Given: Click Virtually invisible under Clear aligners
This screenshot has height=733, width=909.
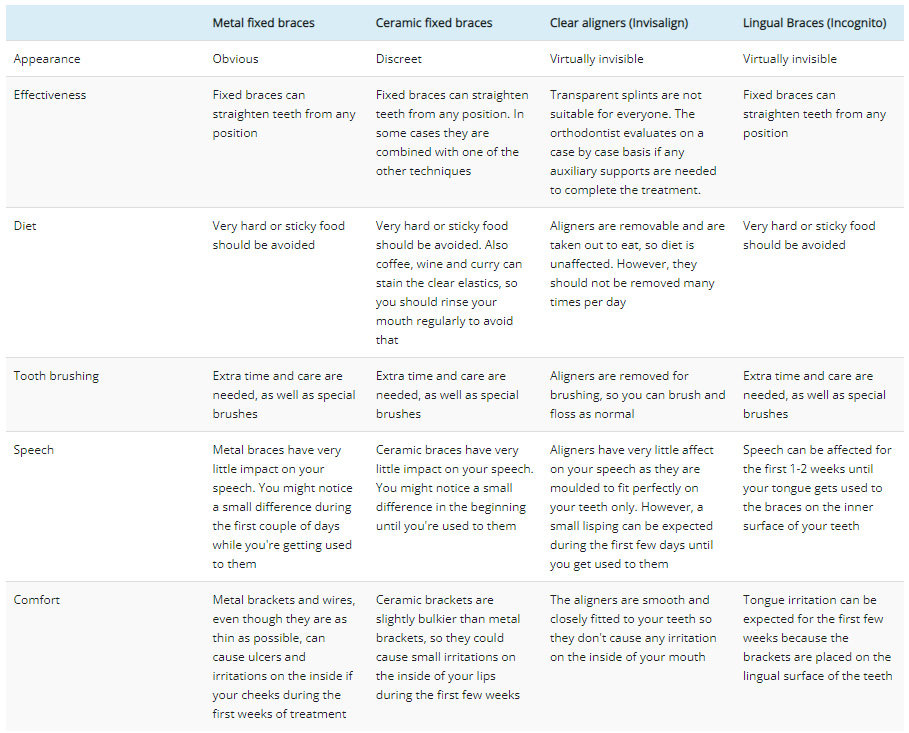Looking at the screenshot, I should pos(597,59).
